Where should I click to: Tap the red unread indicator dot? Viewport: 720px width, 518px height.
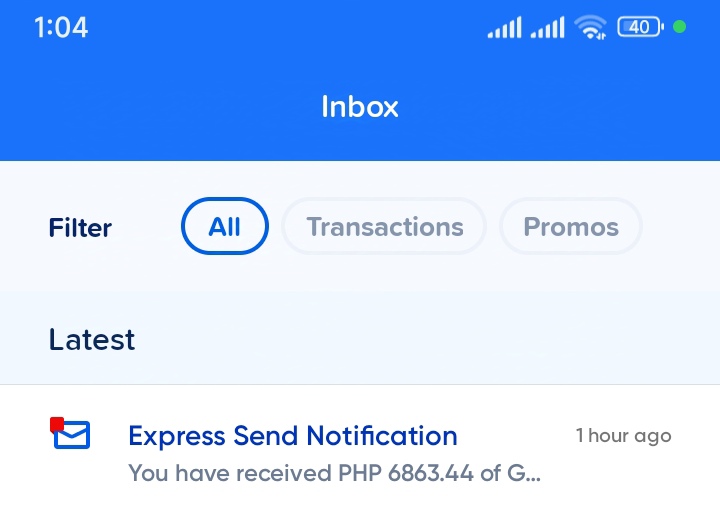(57, 424)
